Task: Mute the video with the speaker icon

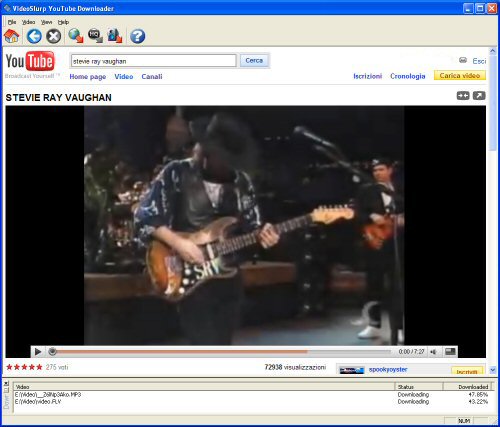Action: pyautogui.click(x=433, y=351)
